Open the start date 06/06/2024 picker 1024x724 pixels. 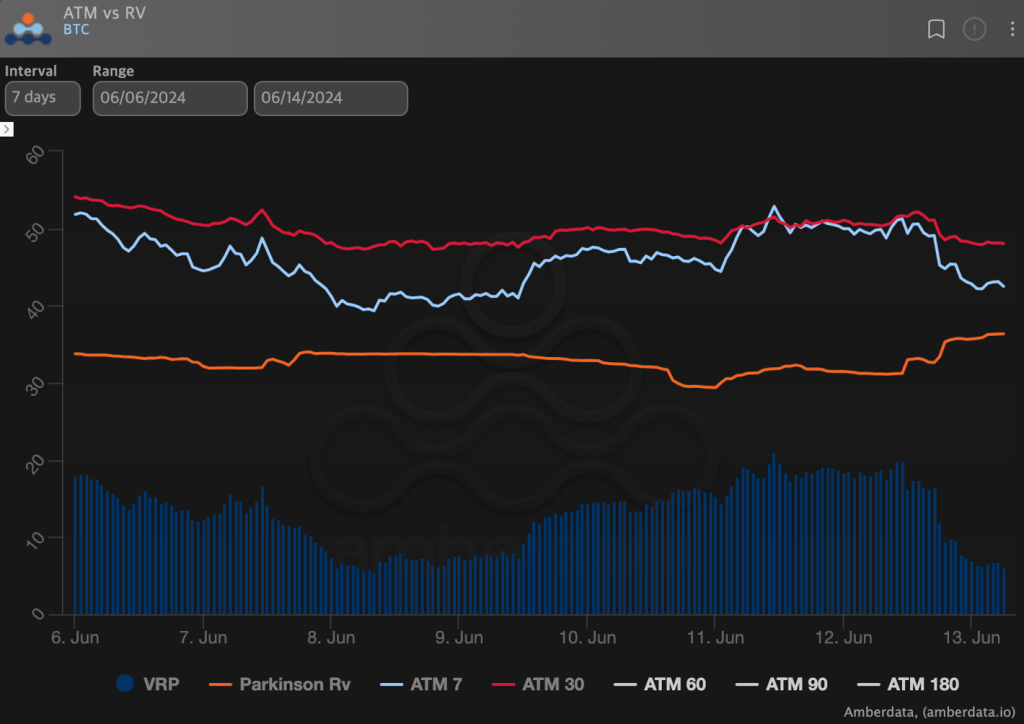coord(170,98)
